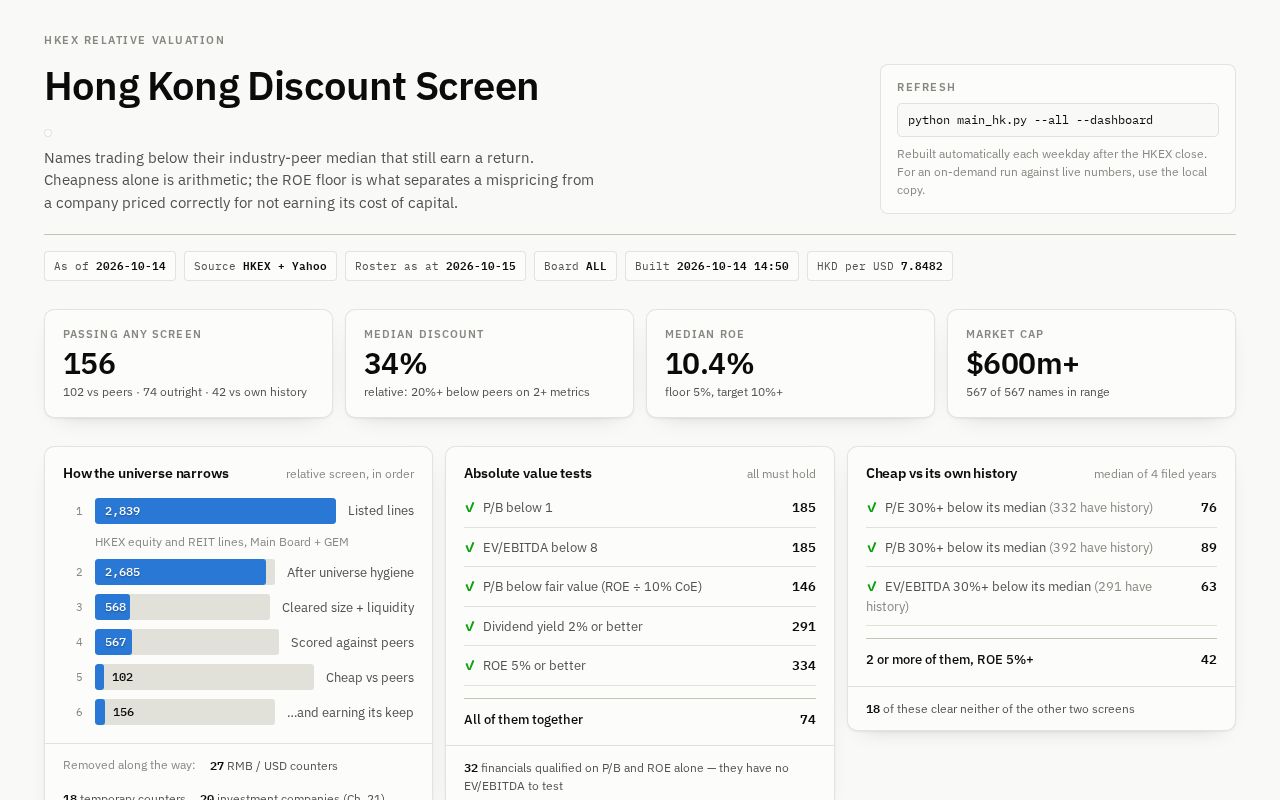Click the 10.4% Median ROE figure
This screenshot has width=1280, height=800.
tap(709, 363)
